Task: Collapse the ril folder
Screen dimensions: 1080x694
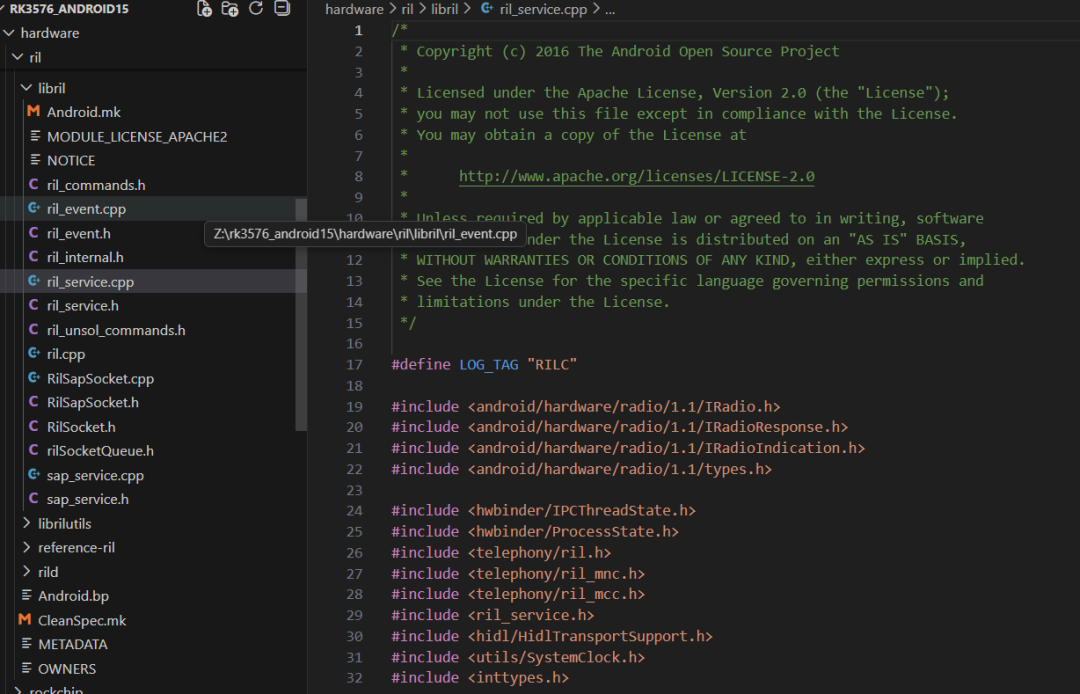Action: coord(18,56)
